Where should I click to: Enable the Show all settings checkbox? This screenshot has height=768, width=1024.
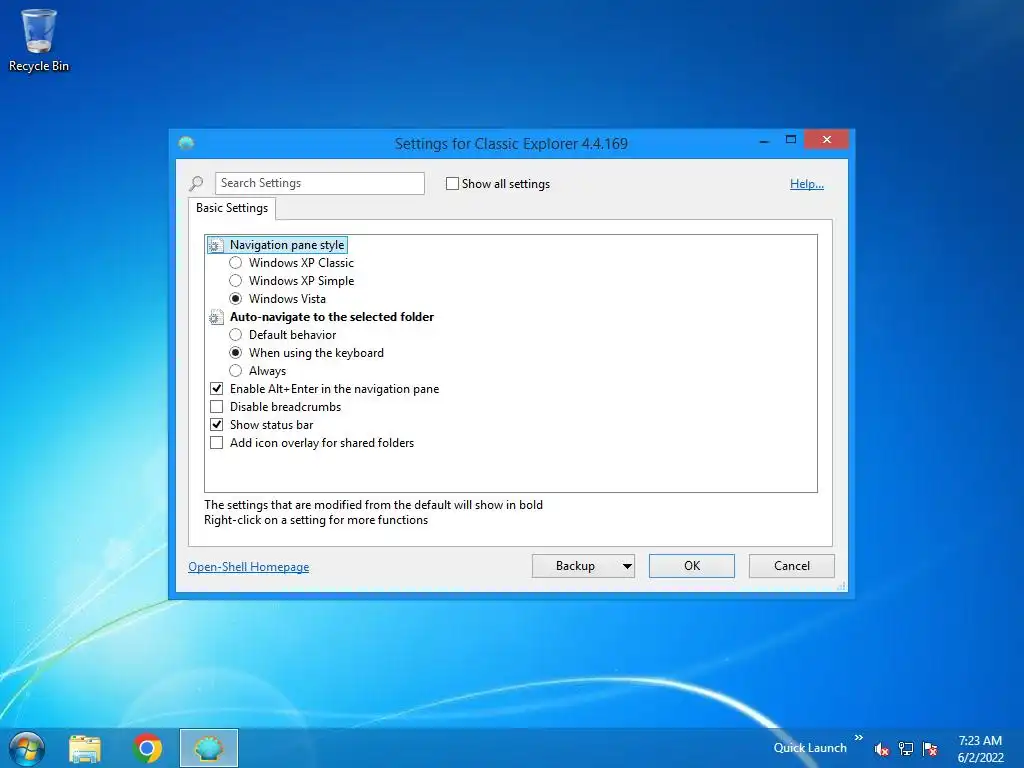pyautogui.click(x=452, y=184)
